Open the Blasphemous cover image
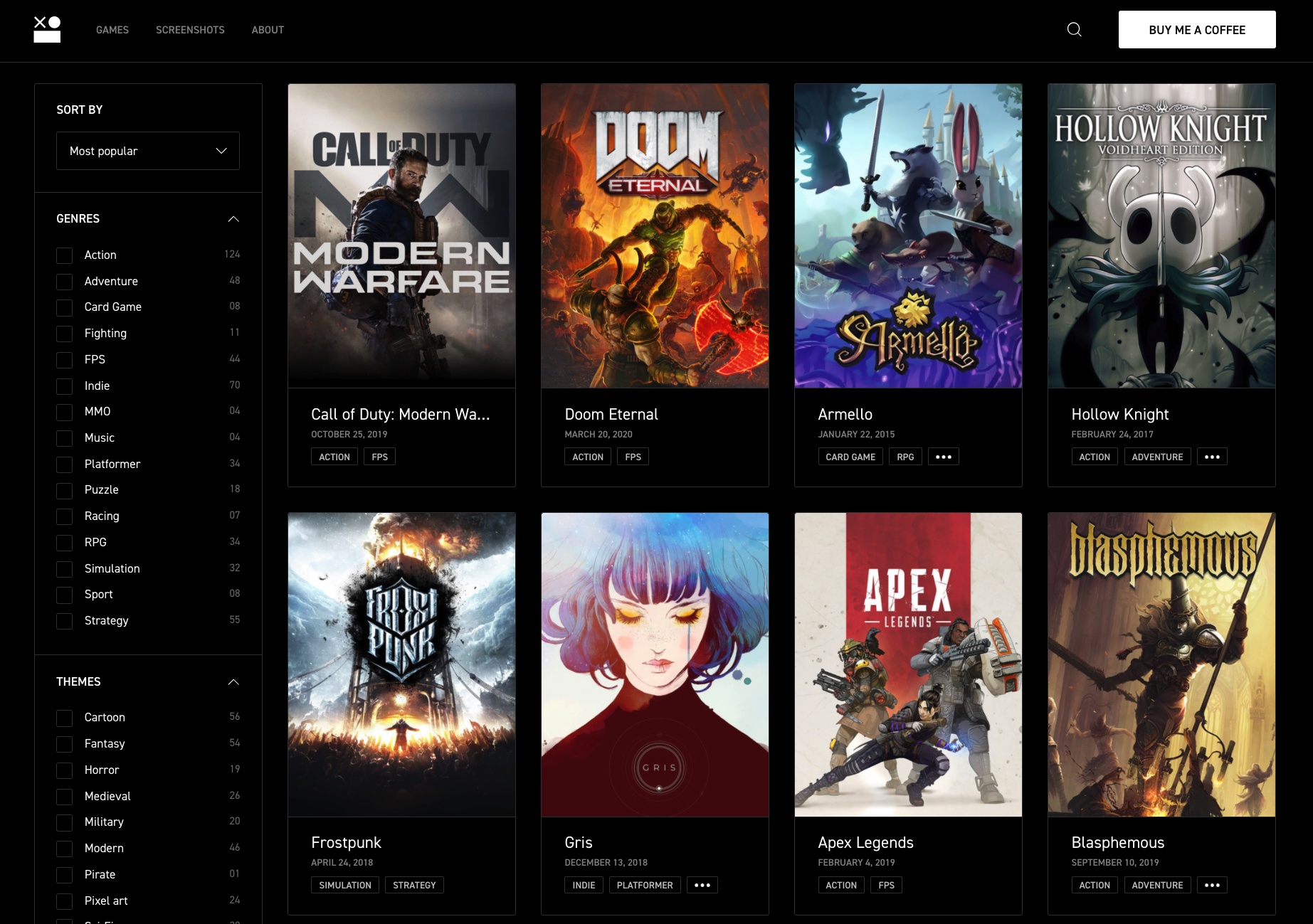The image size is (1313, 924). [1161, 665]
